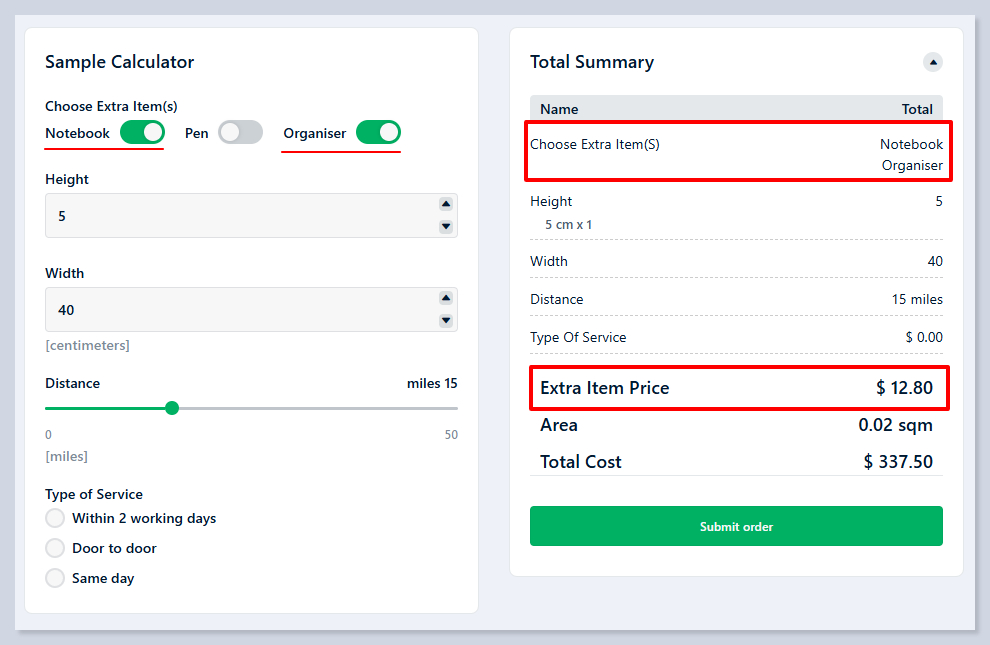The image size is (990, 645).
Task: Pick the Same day service option
Action: click(55, 578)
